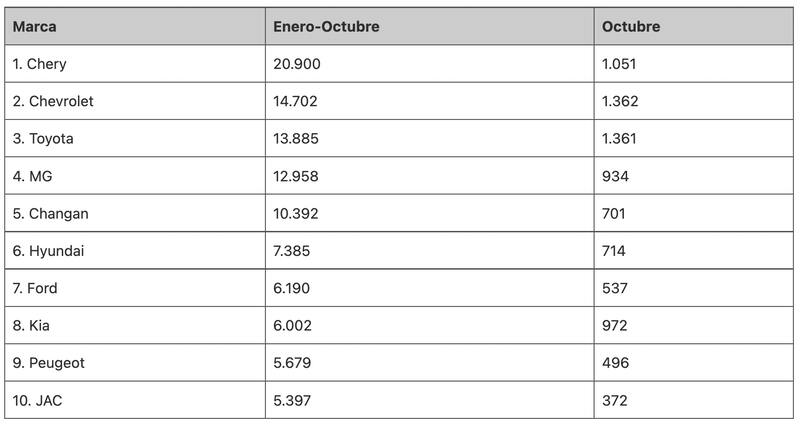Select the '2. Chevrolet' brand cell
This screenshot has height=425, width=800.
[x=53, y=101]
